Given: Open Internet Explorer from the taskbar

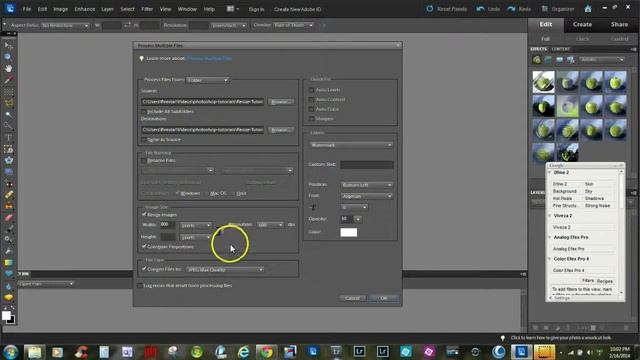Looking at the screenshot, I should (x=243, y=351).
